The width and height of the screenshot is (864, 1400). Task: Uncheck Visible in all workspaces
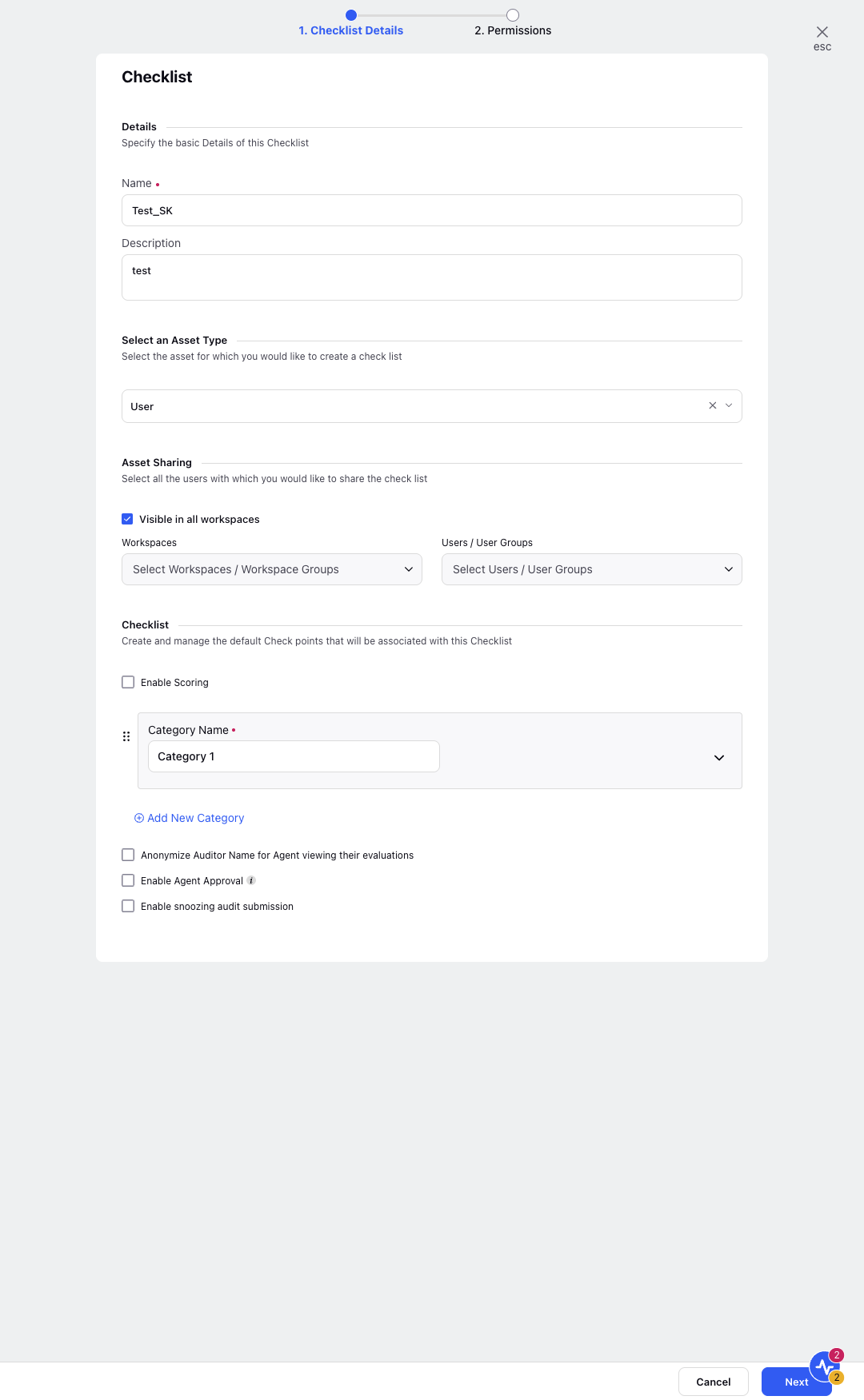click(127, 519)
